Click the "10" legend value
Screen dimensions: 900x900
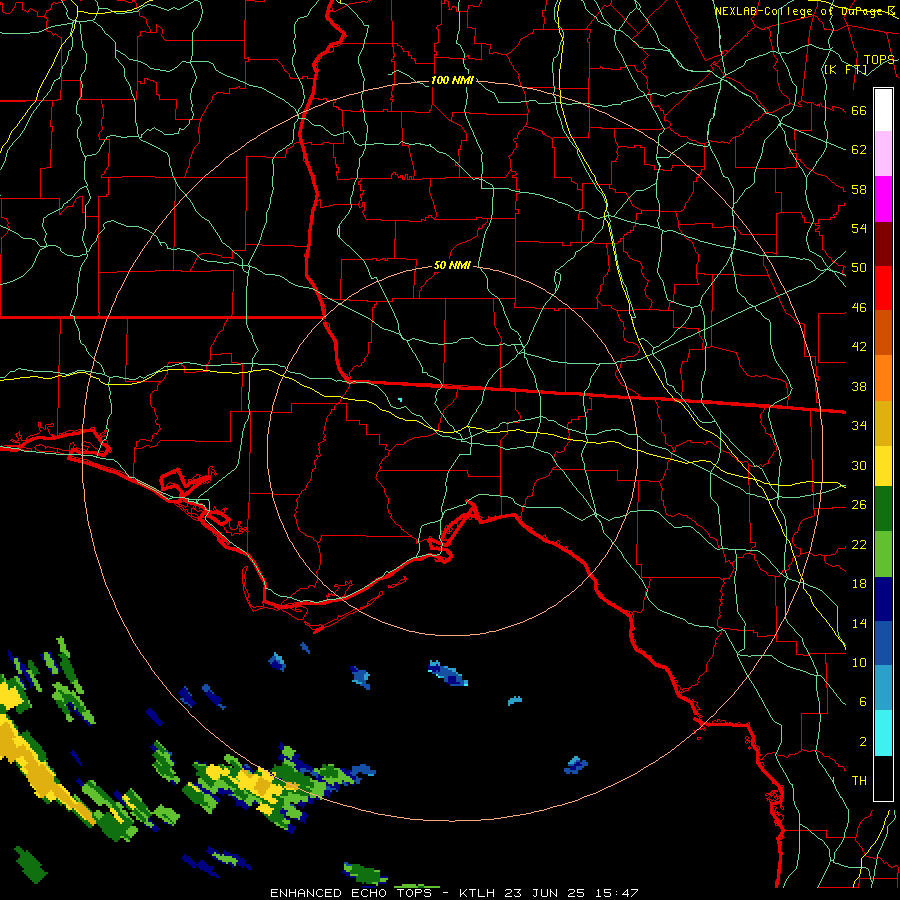click(x=859, y=662)
